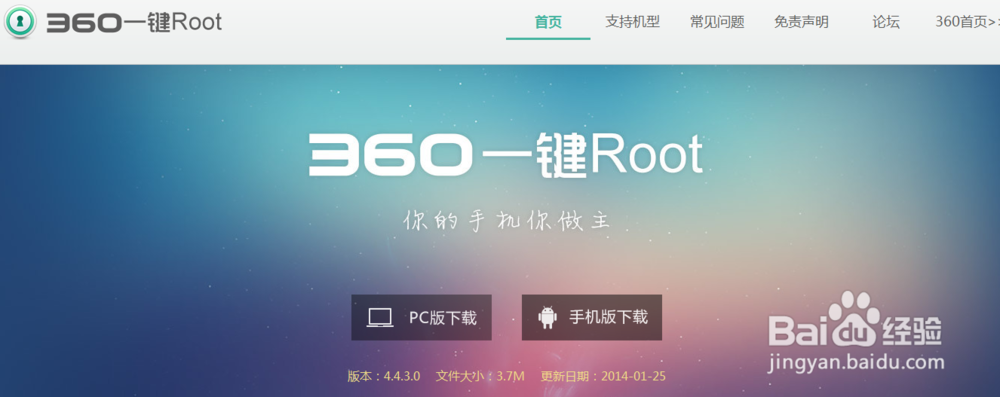
Task: Click the update date 更新日期：2014-01-25
Action: click(603, 376)
